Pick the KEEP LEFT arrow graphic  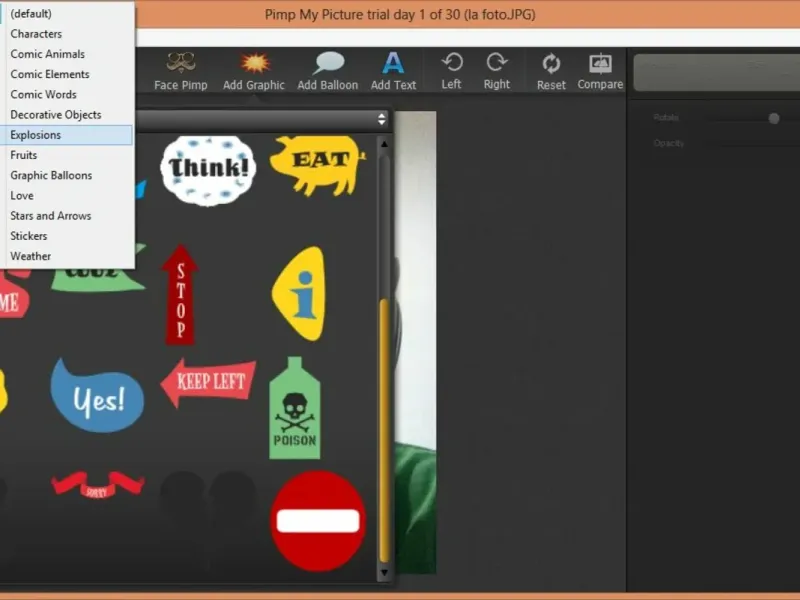click(208, 383)
